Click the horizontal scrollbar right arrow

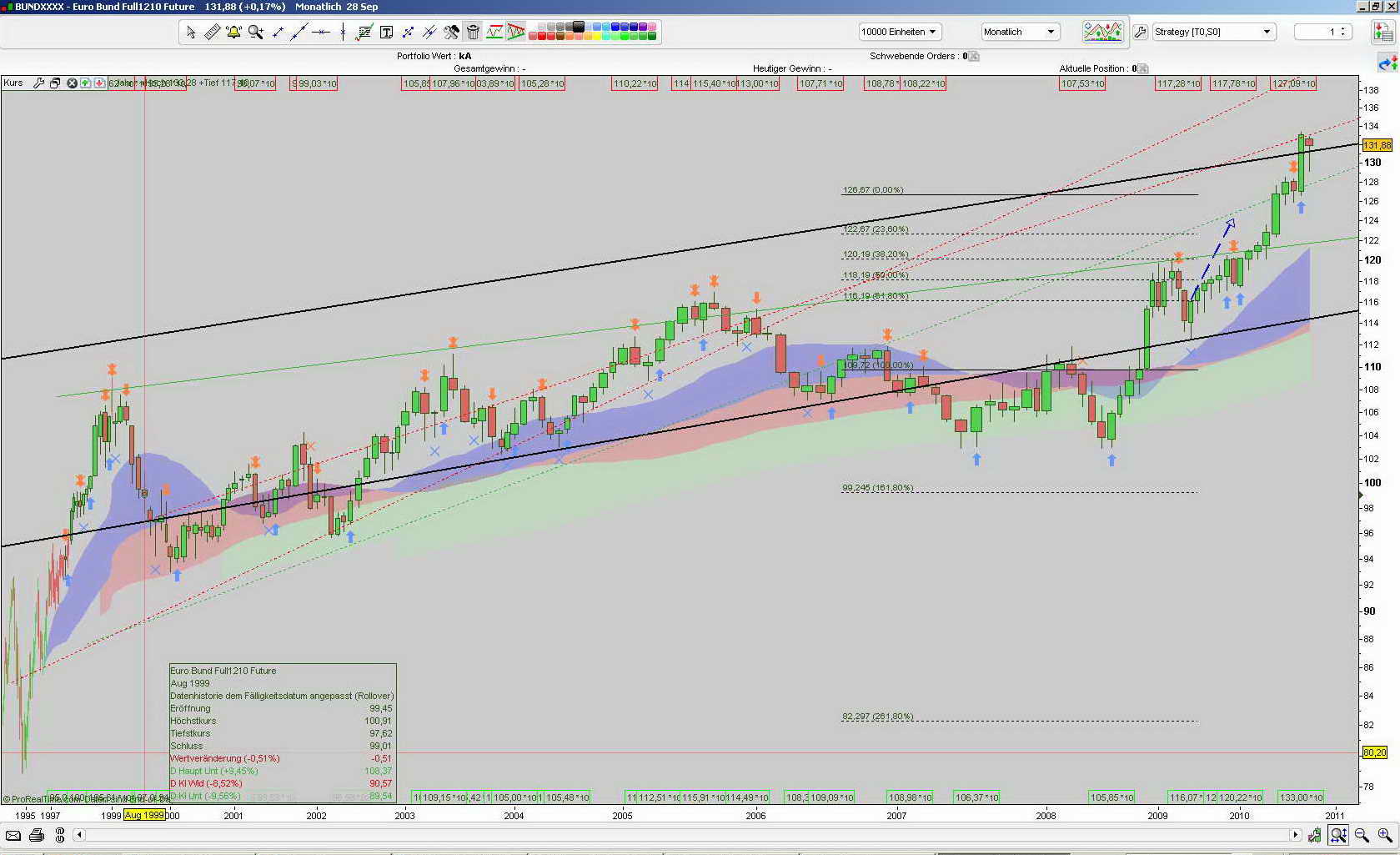click(x=1295, y=835)
